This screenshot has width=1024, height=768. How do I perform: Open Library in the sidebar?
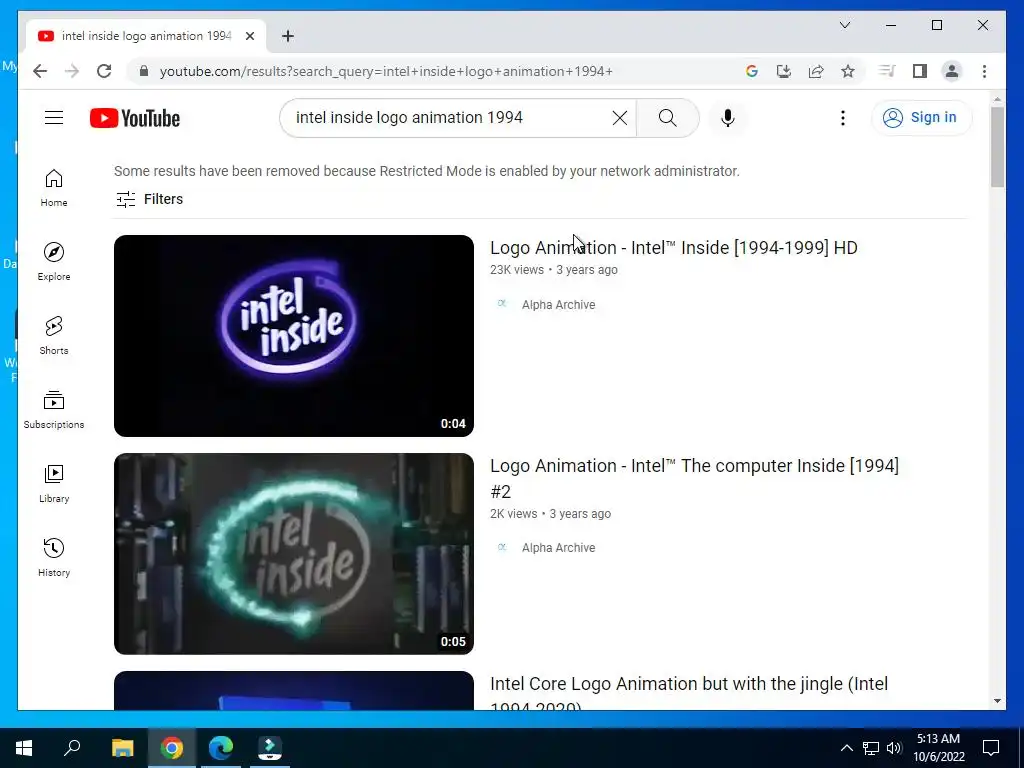coord(54,483)
